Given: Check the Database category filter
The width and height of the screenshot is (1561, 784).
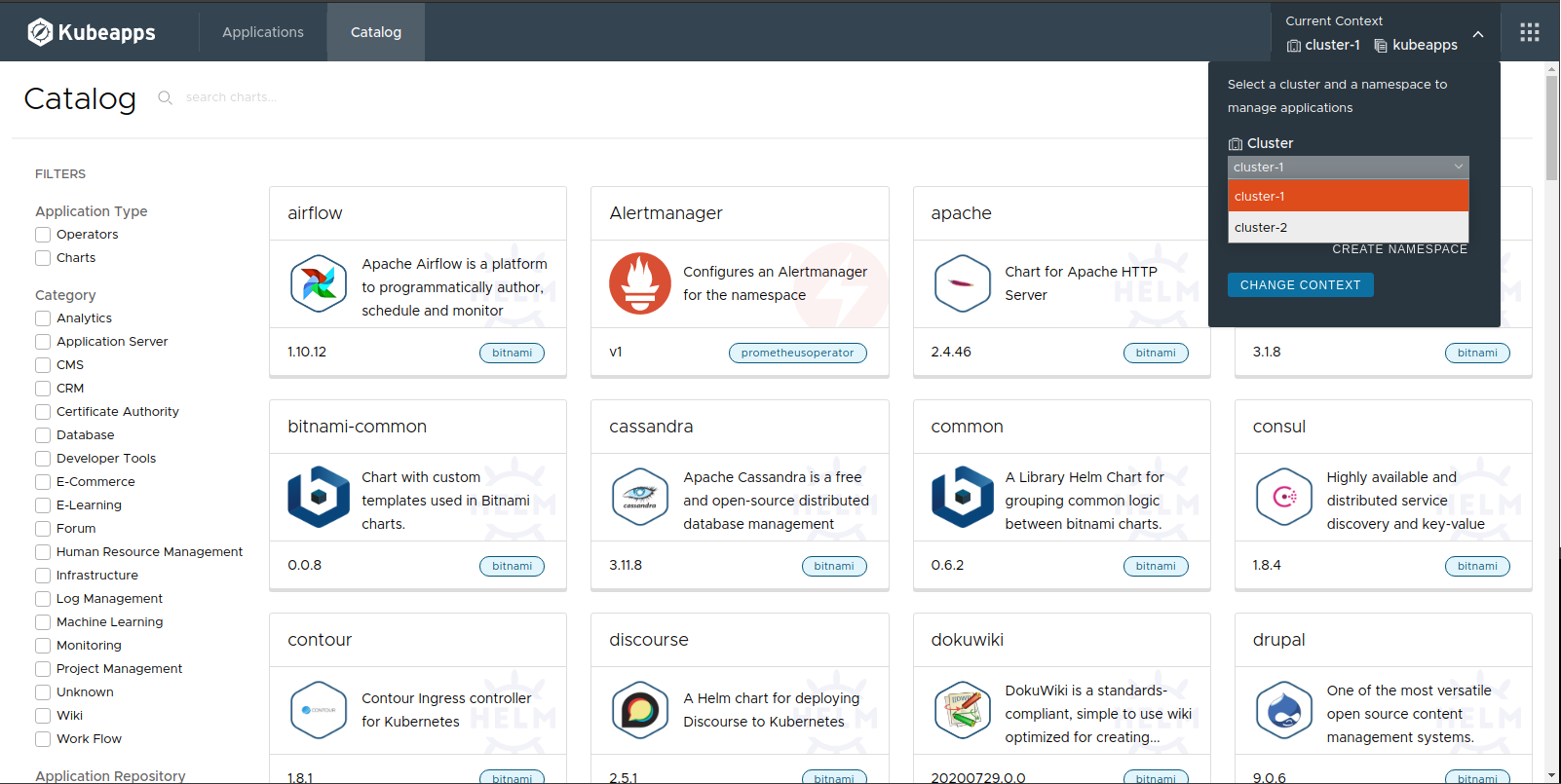Looking at the screenshot, I should tap(43, 435).
